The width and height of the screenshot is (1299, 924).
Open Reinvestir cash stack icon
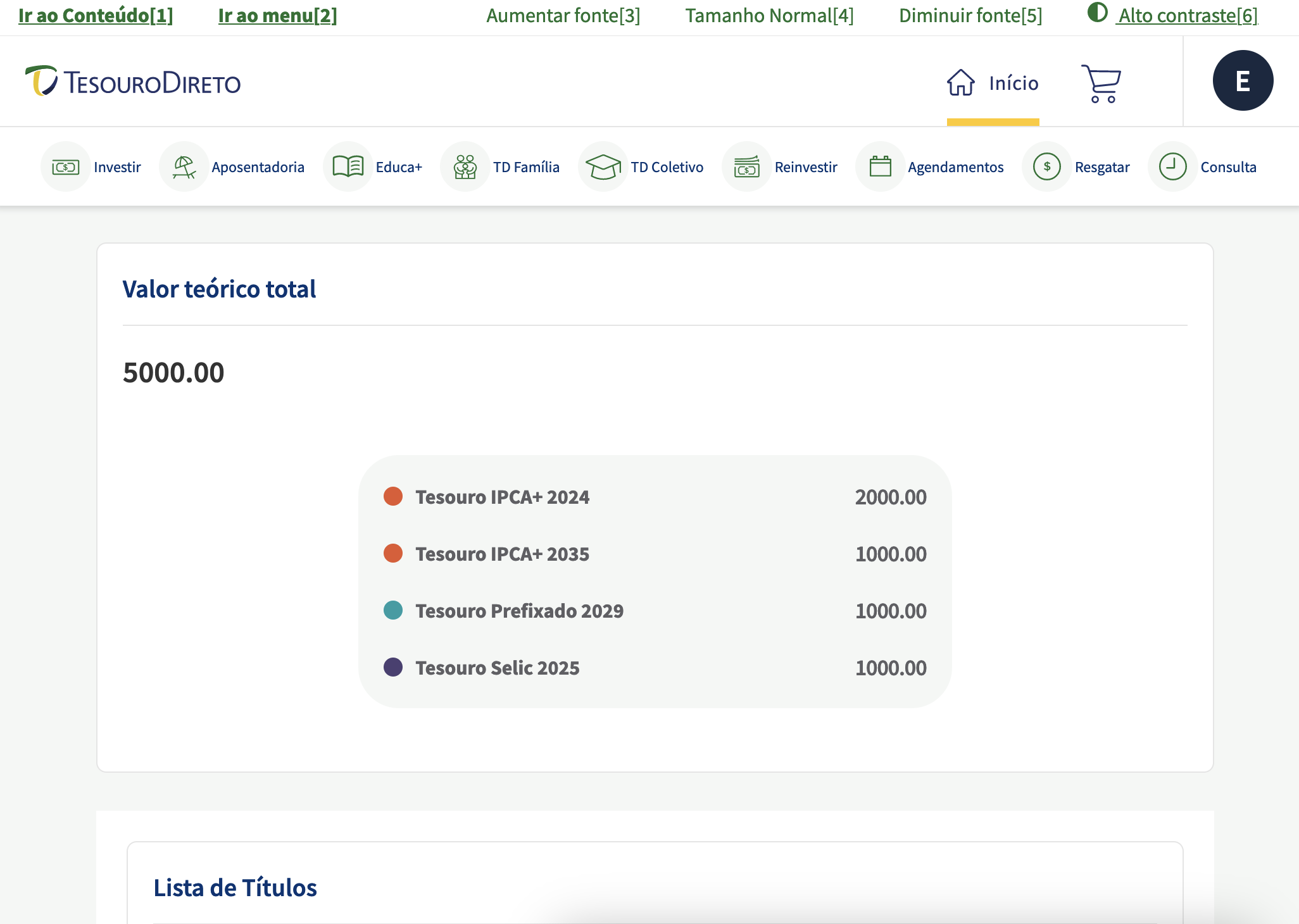pos(747,167)
